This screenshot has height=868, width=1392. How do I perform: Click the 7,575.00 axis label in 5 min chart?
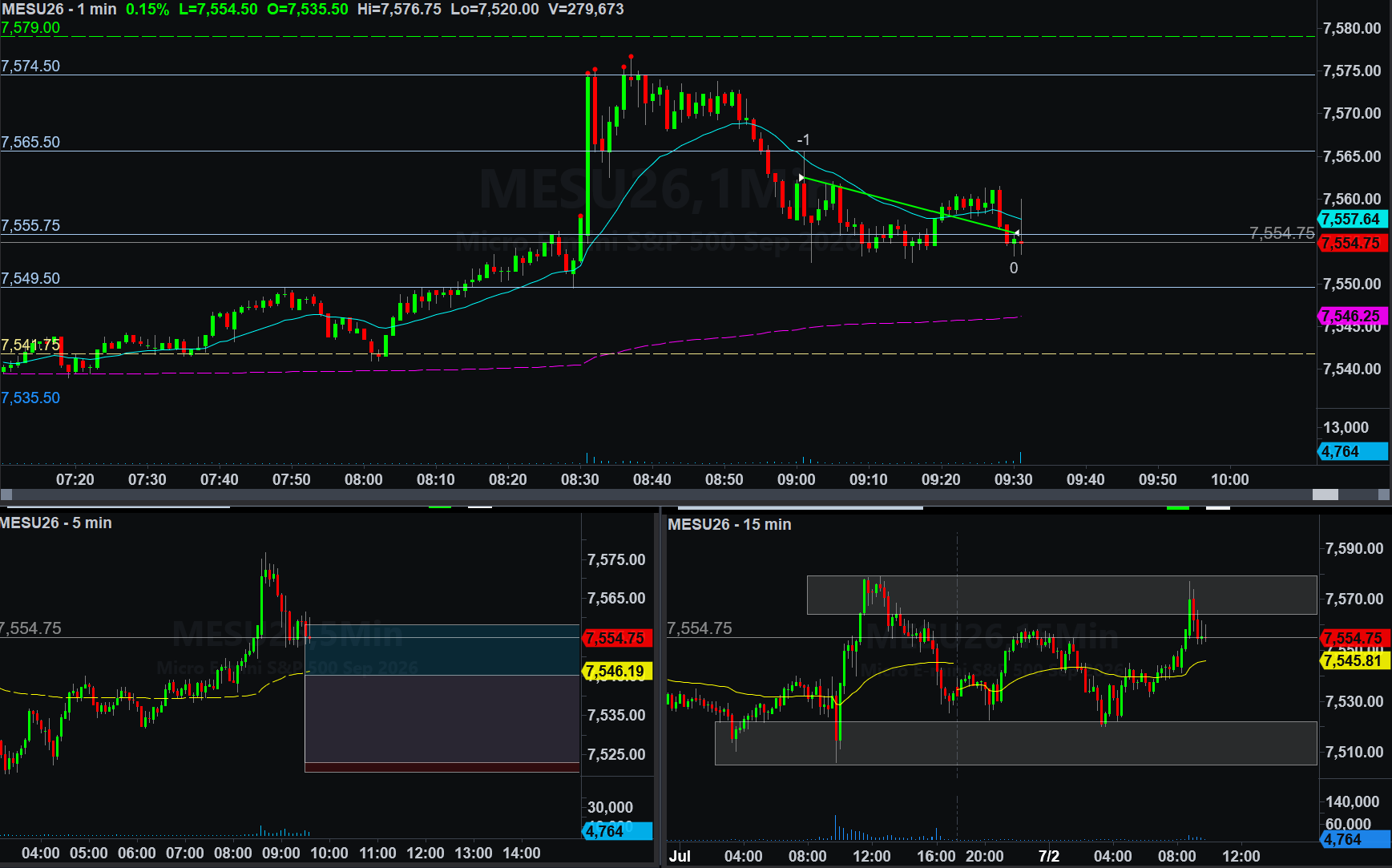click(x=616, y=559)
